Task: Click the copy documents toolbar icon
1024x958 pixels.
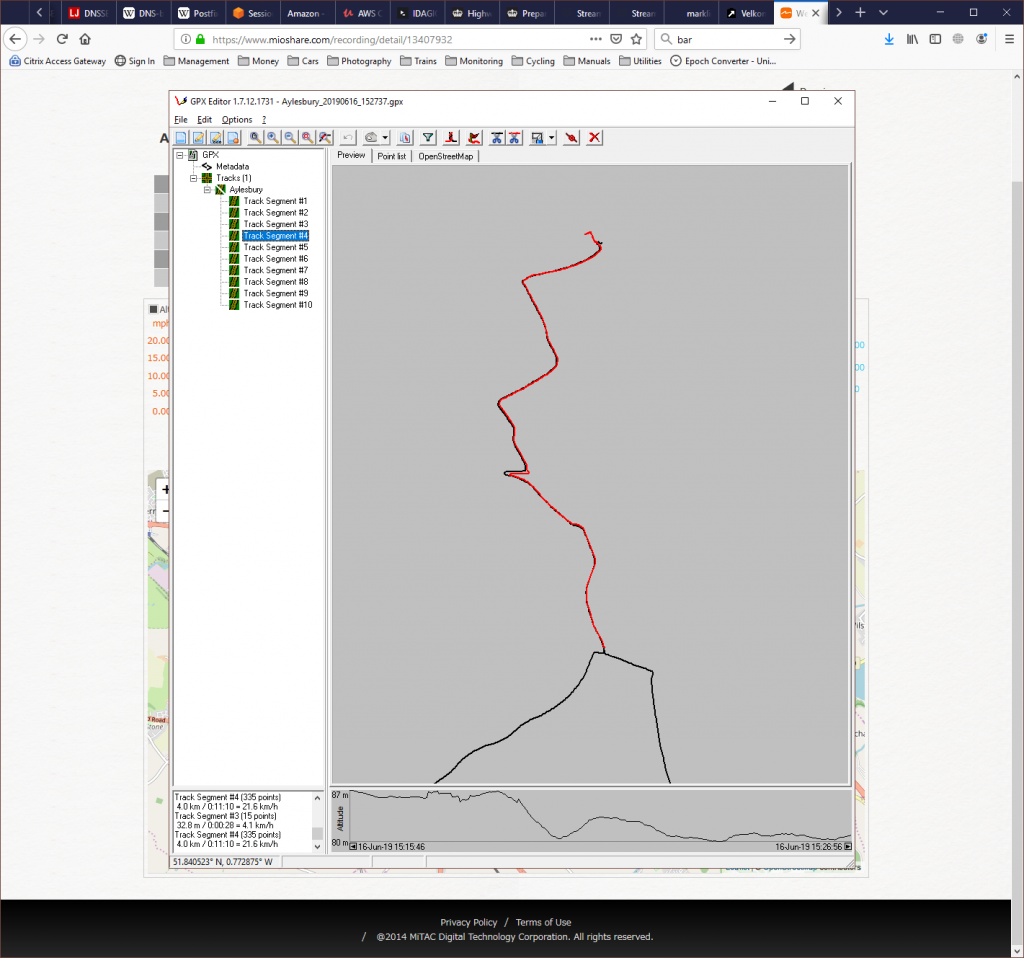Action: click(x=406, y=138)
